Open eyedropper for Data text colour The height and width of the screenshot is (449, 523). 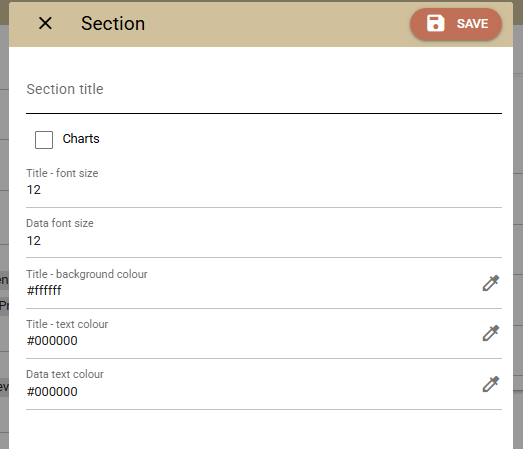coord(491,384)
